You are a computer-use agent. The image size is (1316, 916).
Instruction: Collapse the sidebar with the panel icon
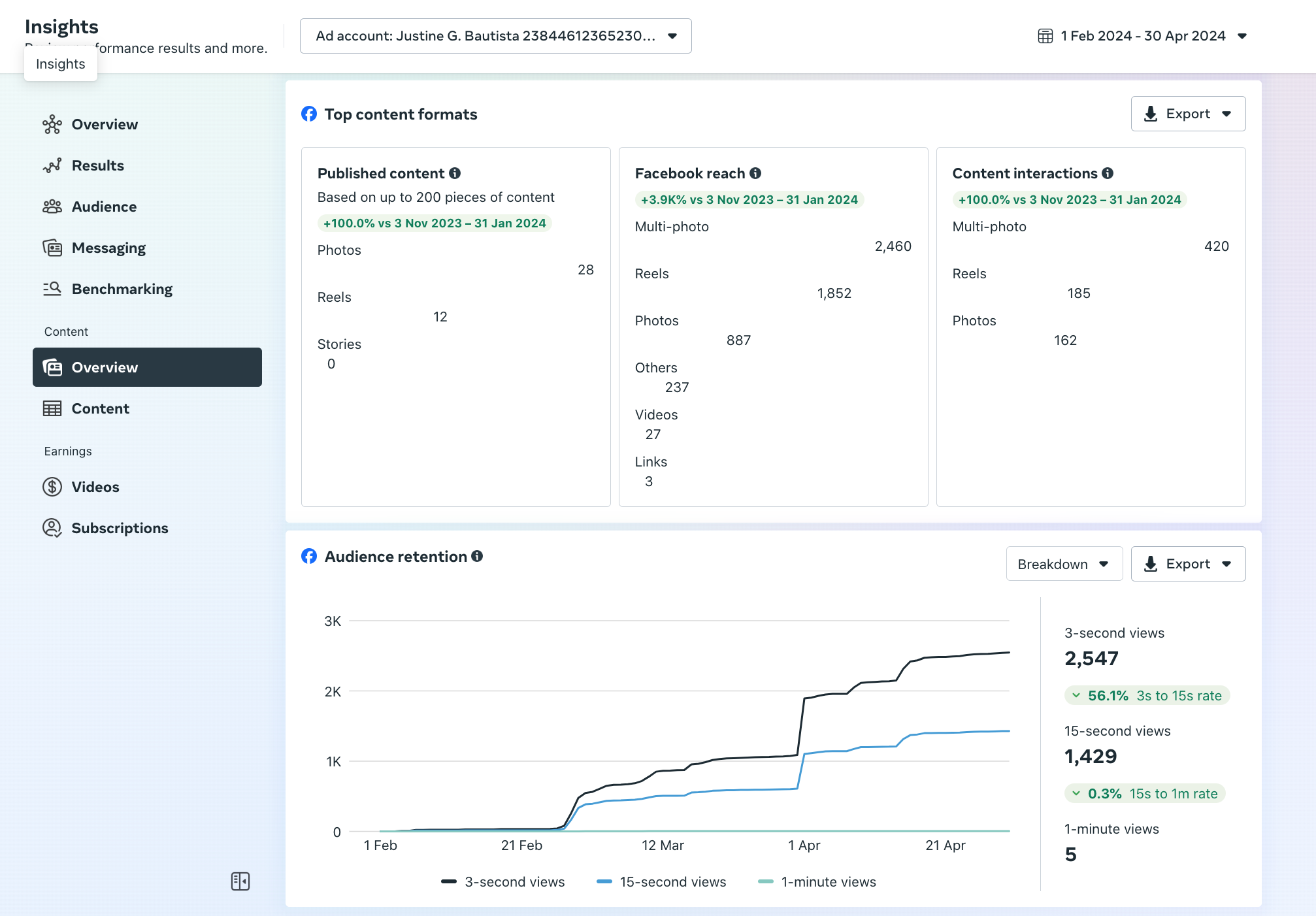(240, 881)
